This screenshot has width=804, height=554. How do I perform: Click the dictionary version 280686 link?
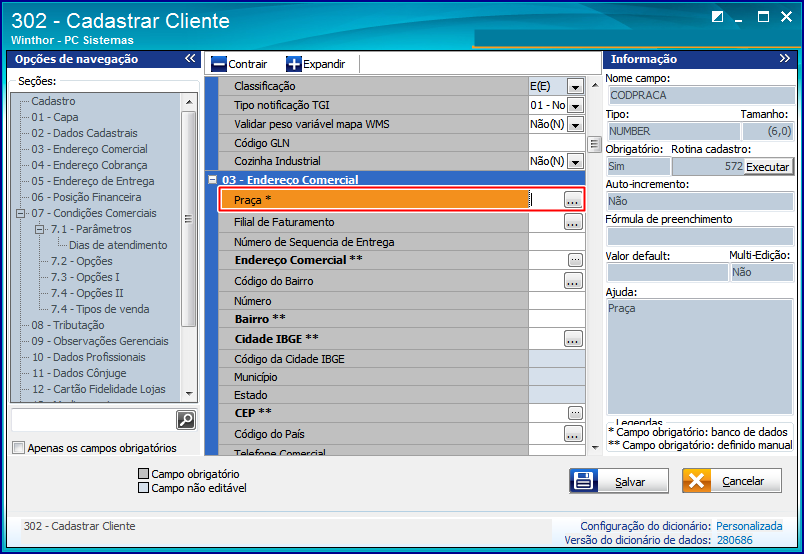coord(734,540)
